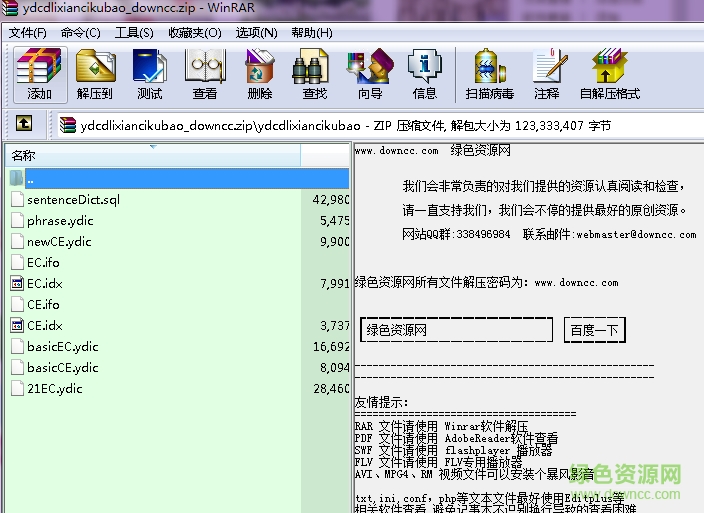Screen dimensions: 704x513
Task: Go up one folder level button
Action: pos(24,125)
